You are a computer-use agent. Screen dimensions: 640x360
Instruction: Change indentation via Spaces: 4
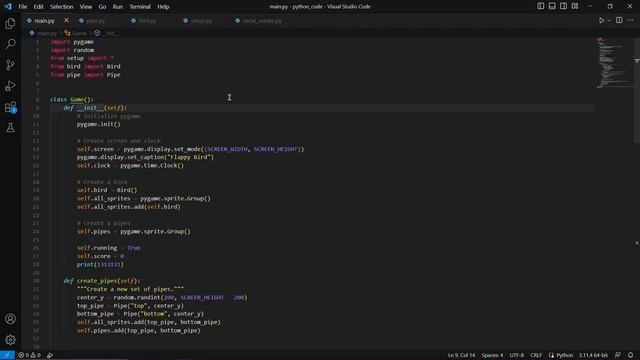tap(492, 355)
